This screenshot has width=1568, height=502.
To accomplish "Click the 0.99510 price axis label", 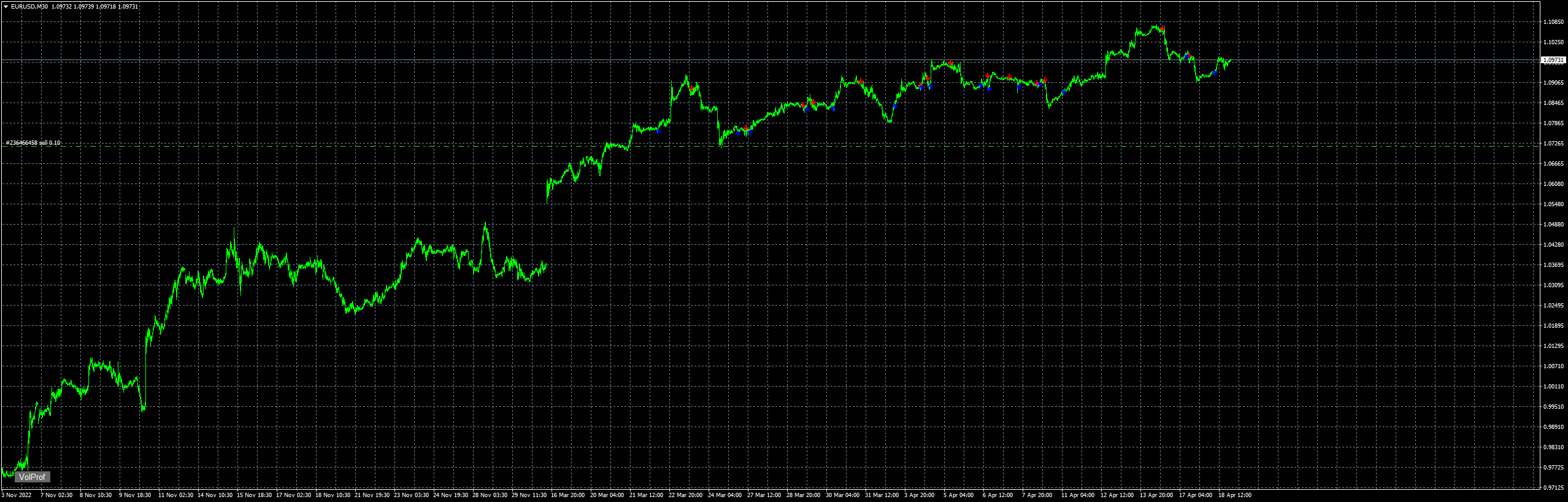I will click(x=1553, y=407).
